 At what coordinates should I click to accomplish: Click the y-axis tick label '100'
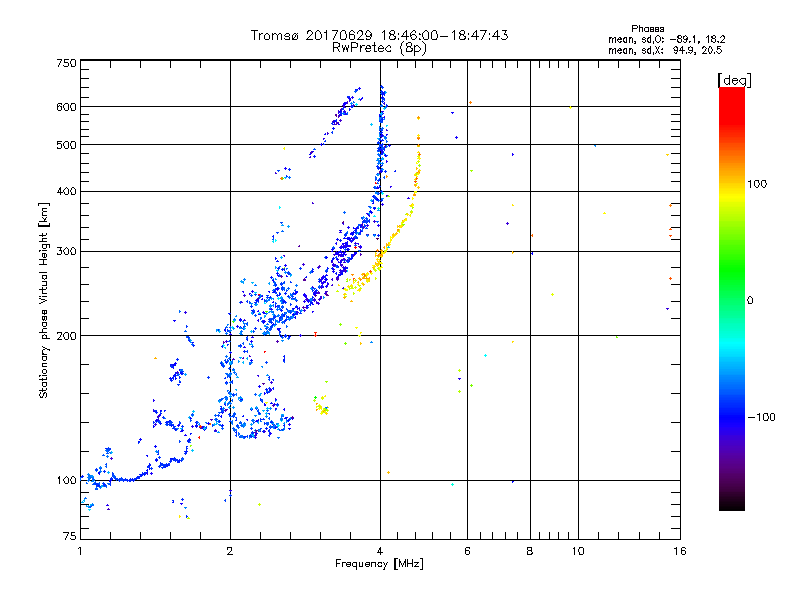(67, 481)
